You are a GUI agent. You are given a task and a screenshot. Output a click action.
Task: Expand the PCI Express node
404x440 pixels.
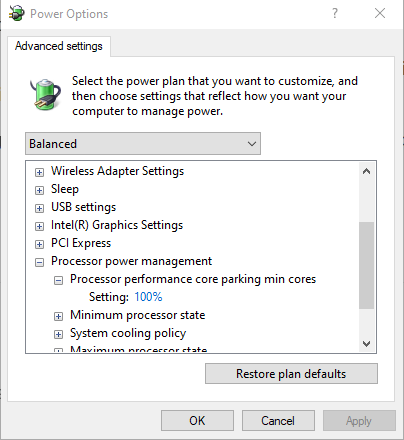tap(39, 244)
